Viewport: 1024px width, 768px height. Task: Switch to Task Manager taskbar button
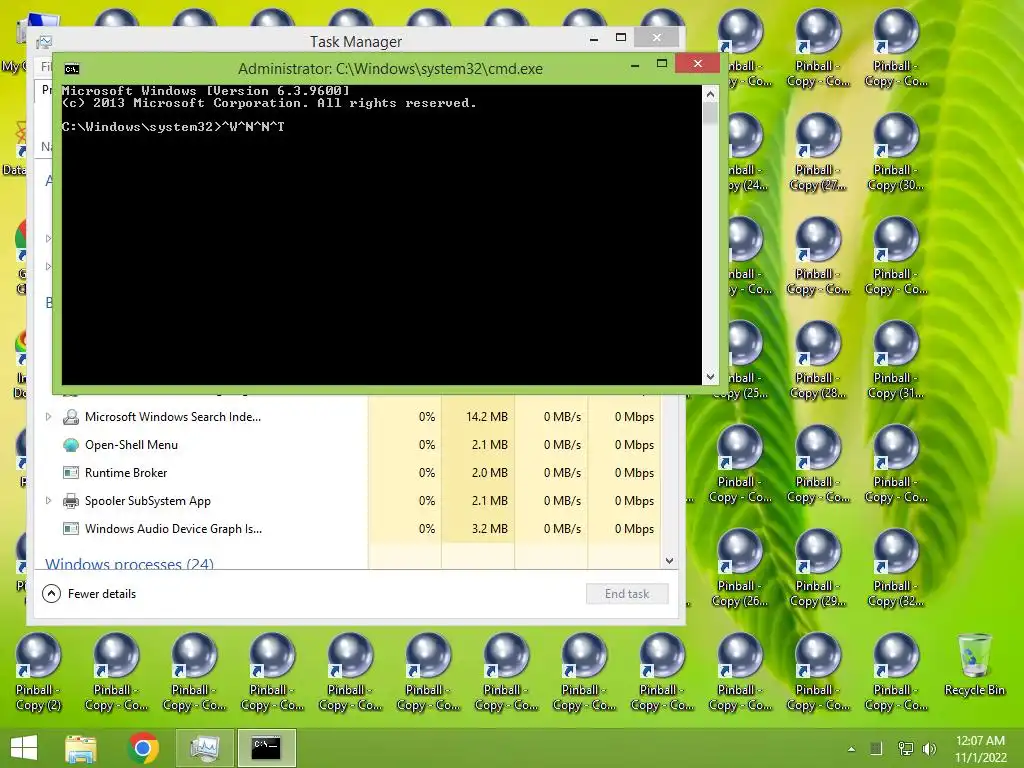[x=204, y=748]
